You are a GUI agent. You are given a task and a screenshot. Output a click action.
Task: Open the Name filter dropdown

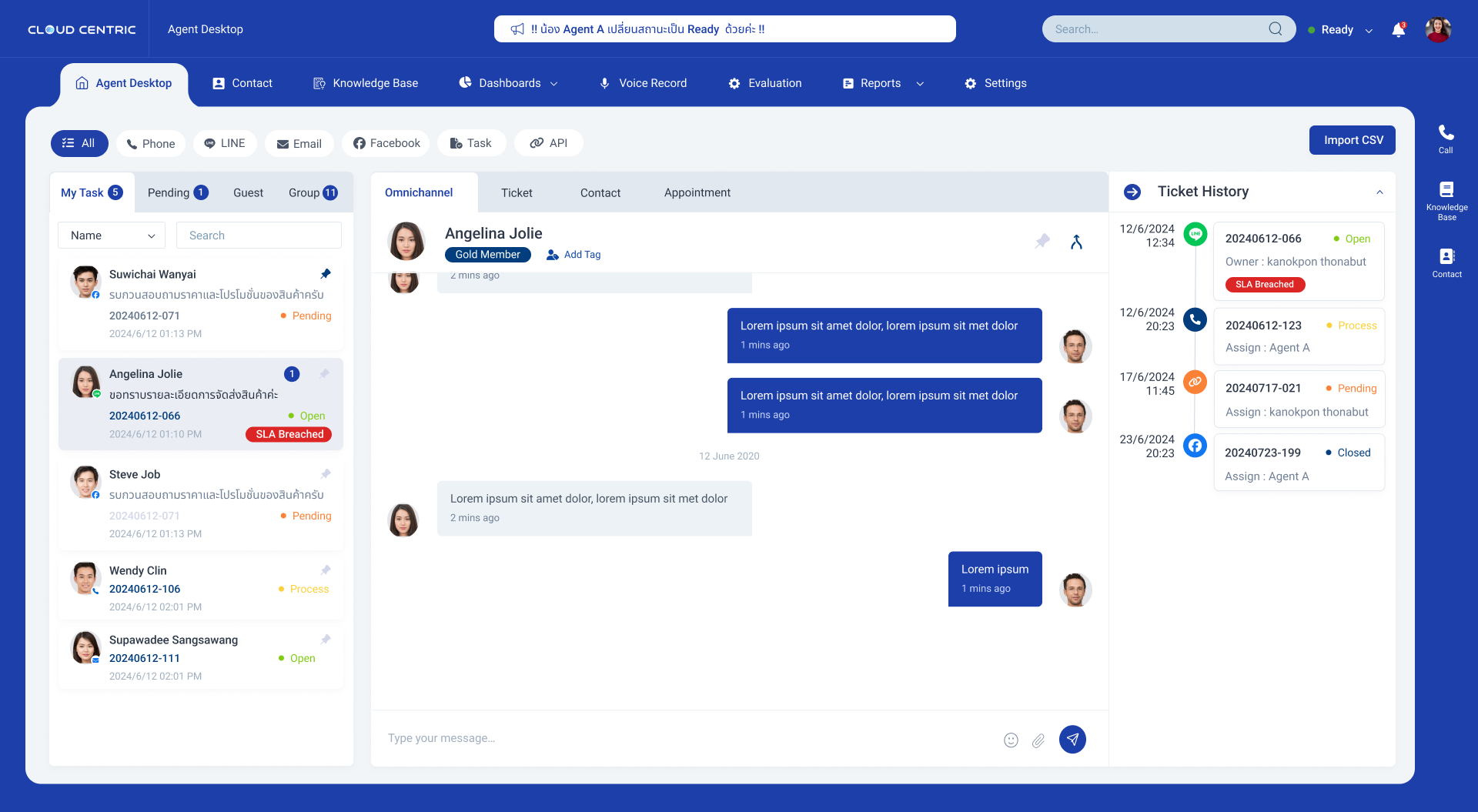click(x=112, y=236)
